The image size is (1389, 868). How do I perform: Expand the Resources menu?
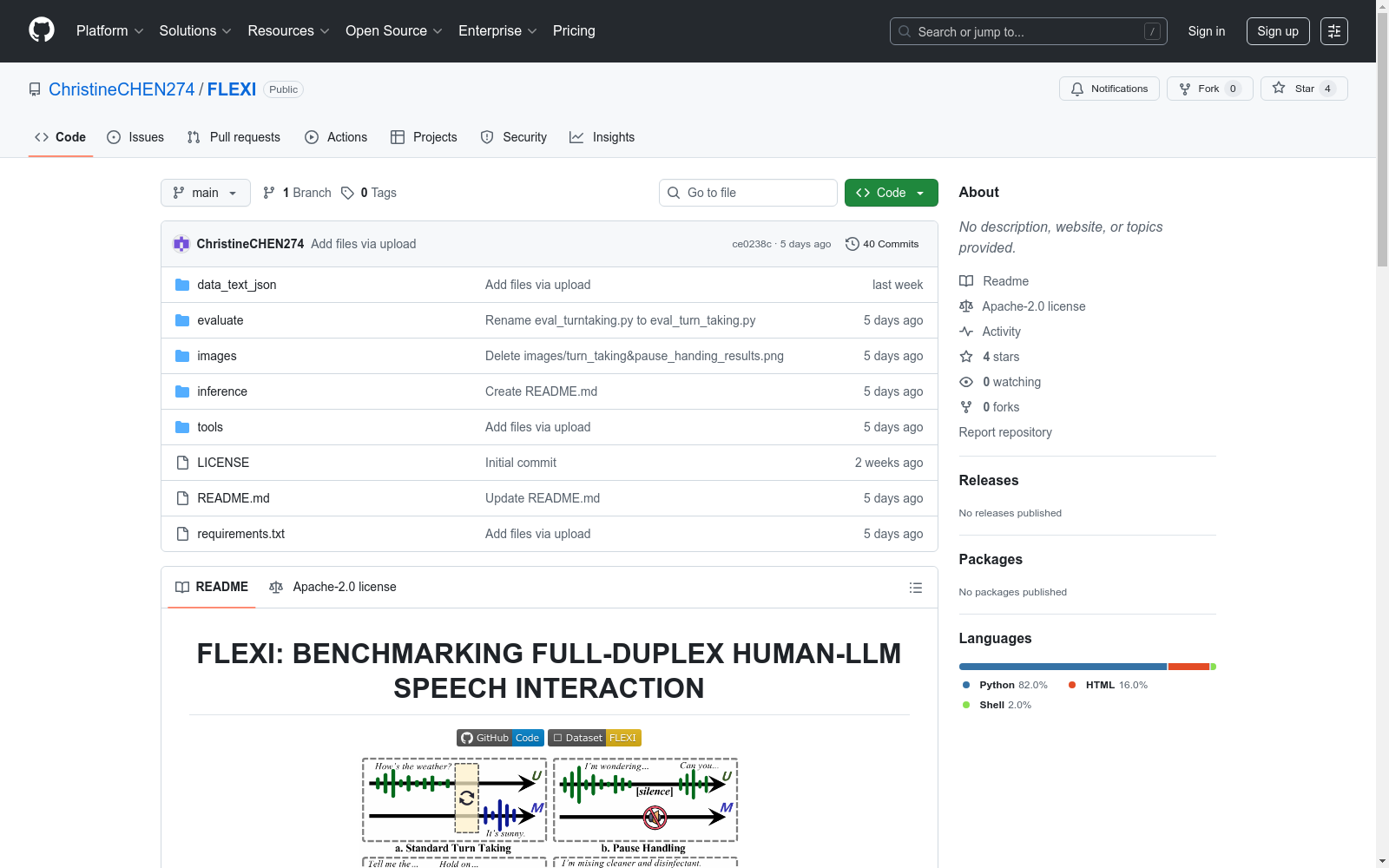[288, 31]
